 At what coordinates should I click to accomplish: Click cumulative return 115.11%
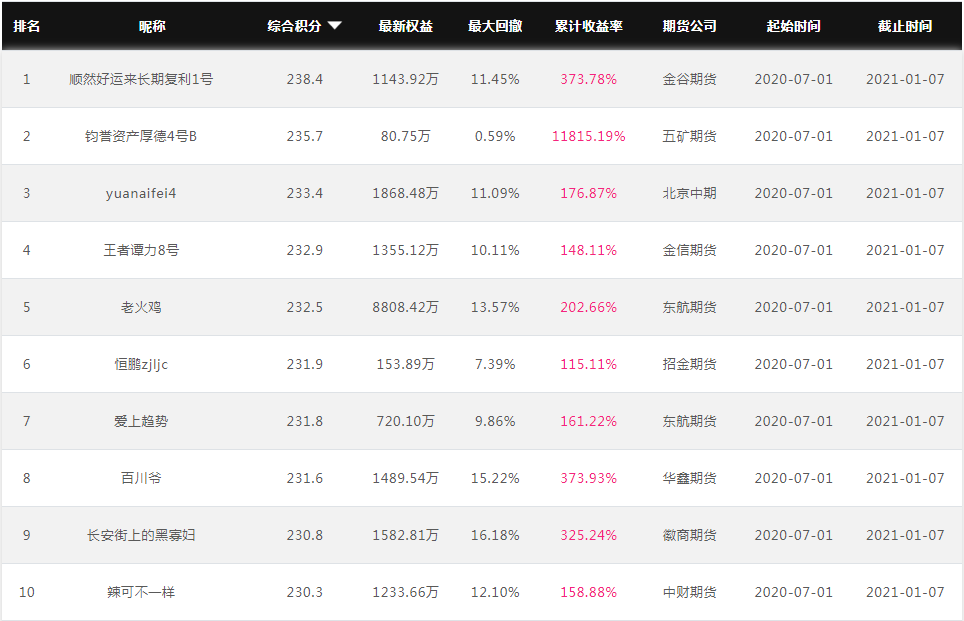pyautogui.click(x=588, y=364)
